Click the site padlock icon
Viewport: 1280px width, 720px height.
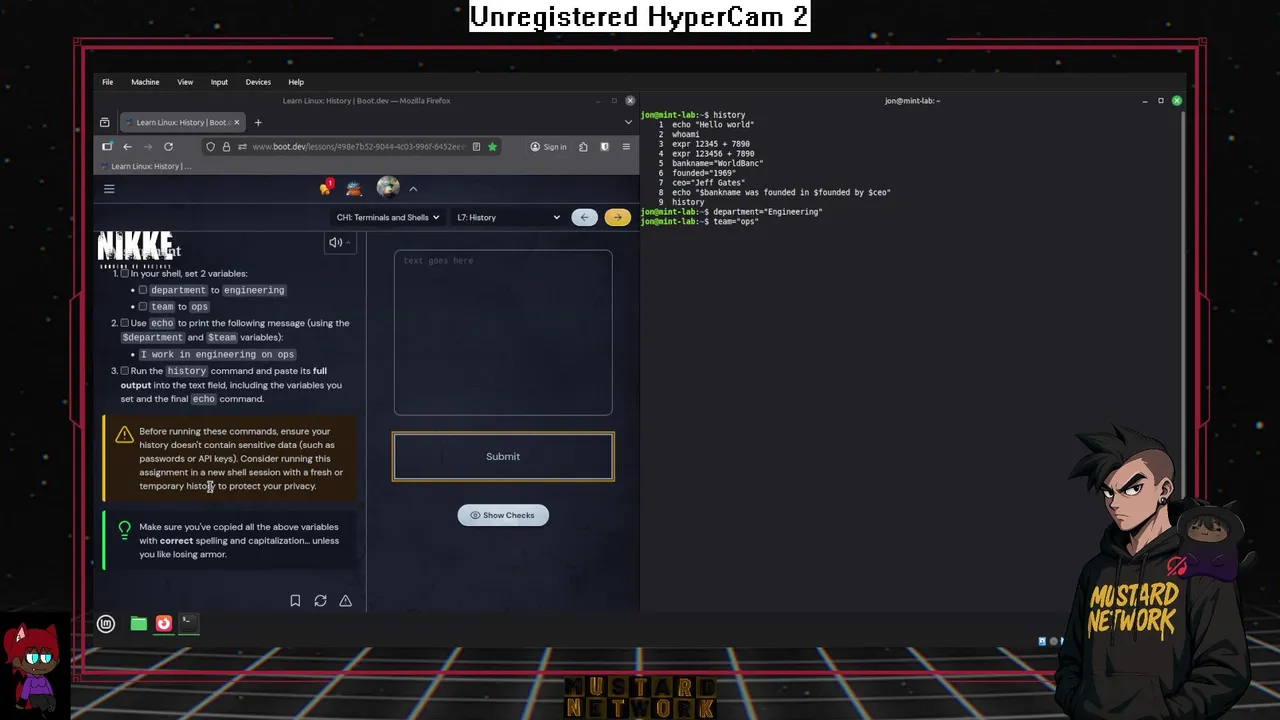(x=226, y=147)
